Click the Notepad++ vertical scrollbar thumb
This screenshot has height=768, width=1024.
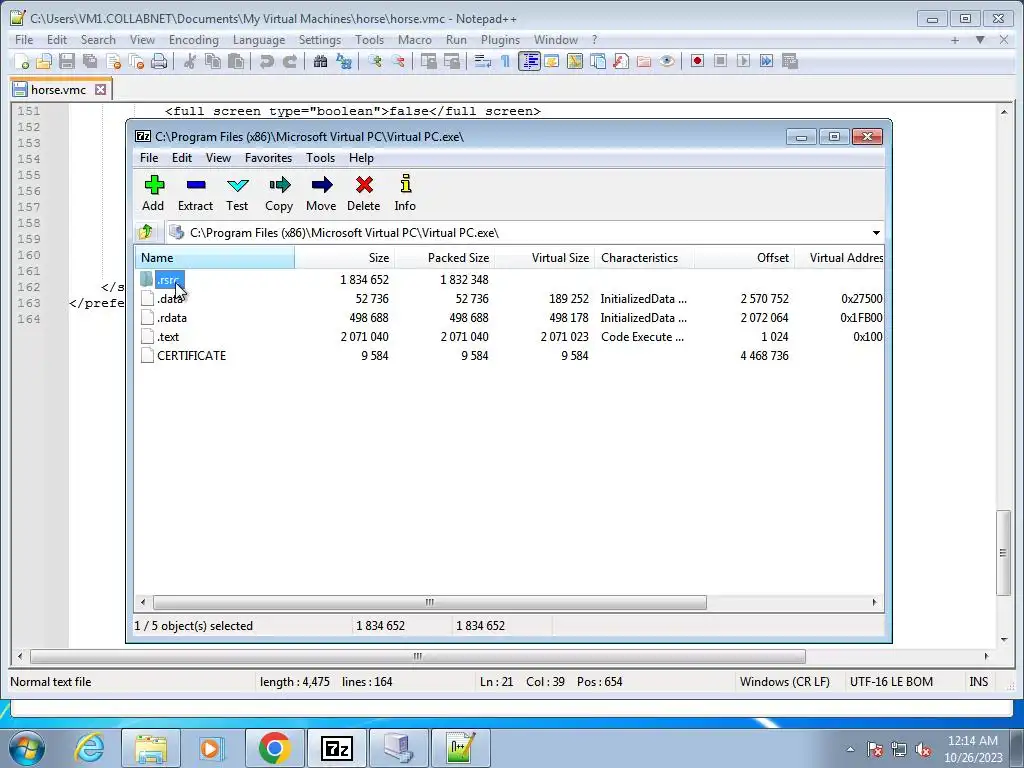pos(1003,552)
